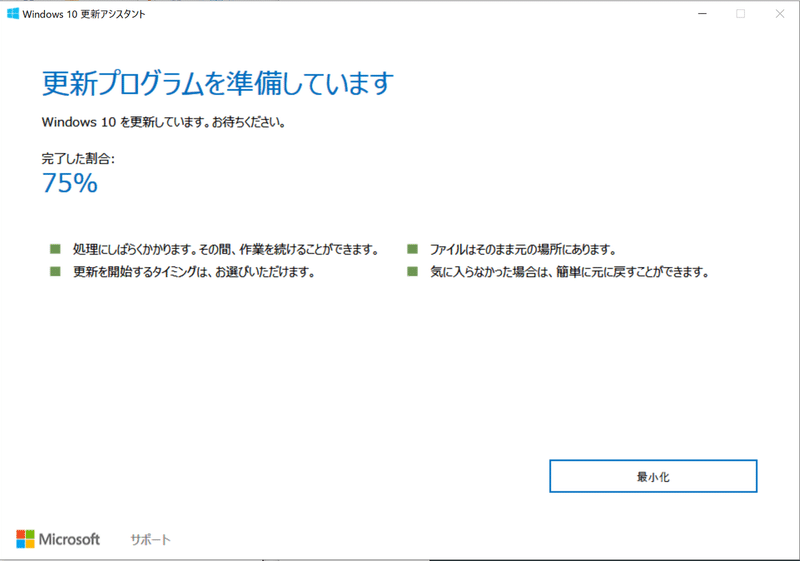Click the disabled maximize button
The width and height of the screenshot is (800, 561).
[740, 14]
